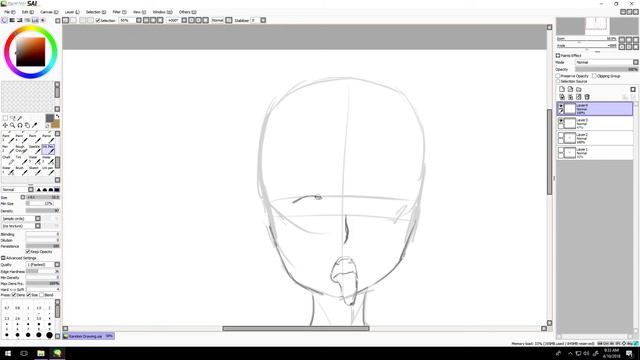Delete the selected layer with trash icon

click(587, 97)
